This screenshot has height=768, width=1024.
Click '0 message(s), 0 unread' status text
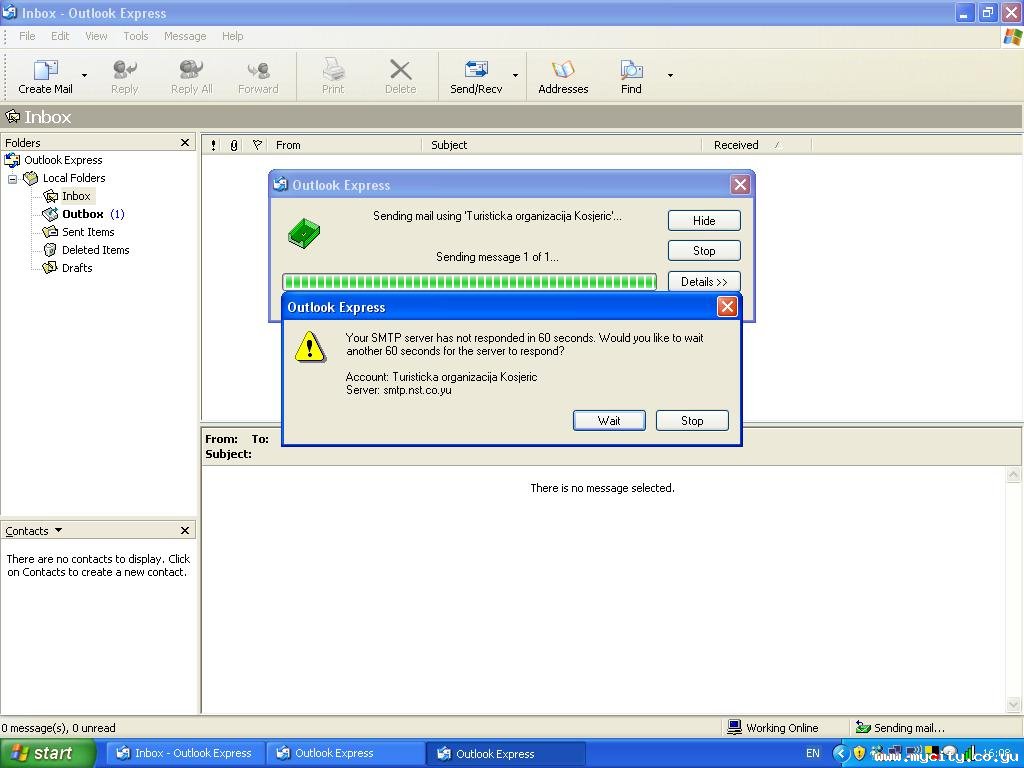coord(58,728)
